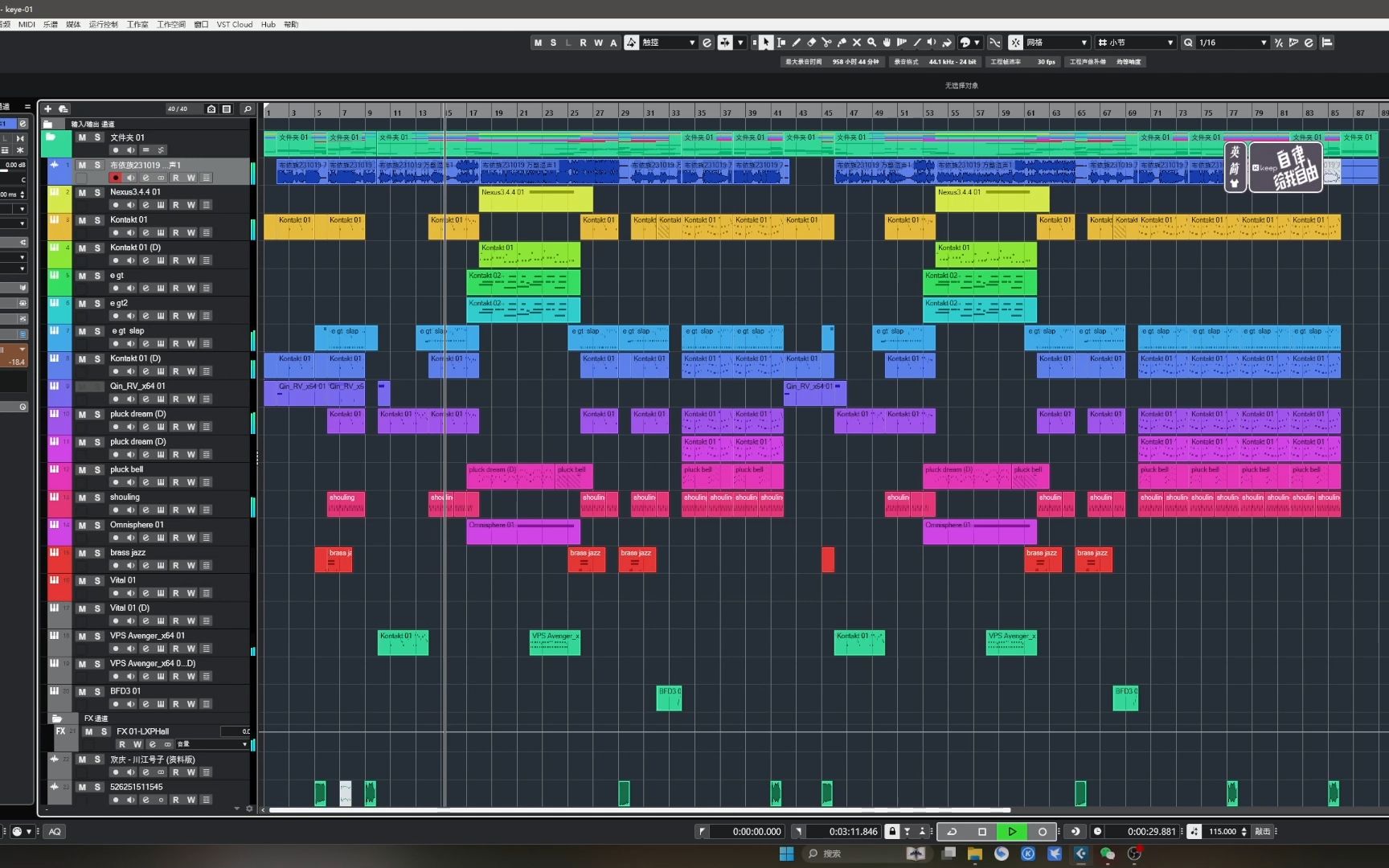Viewport: 1389px width, 868px height.
Task: Open the quantize preset 1/16 dropdown
Action: point(1233,43)
